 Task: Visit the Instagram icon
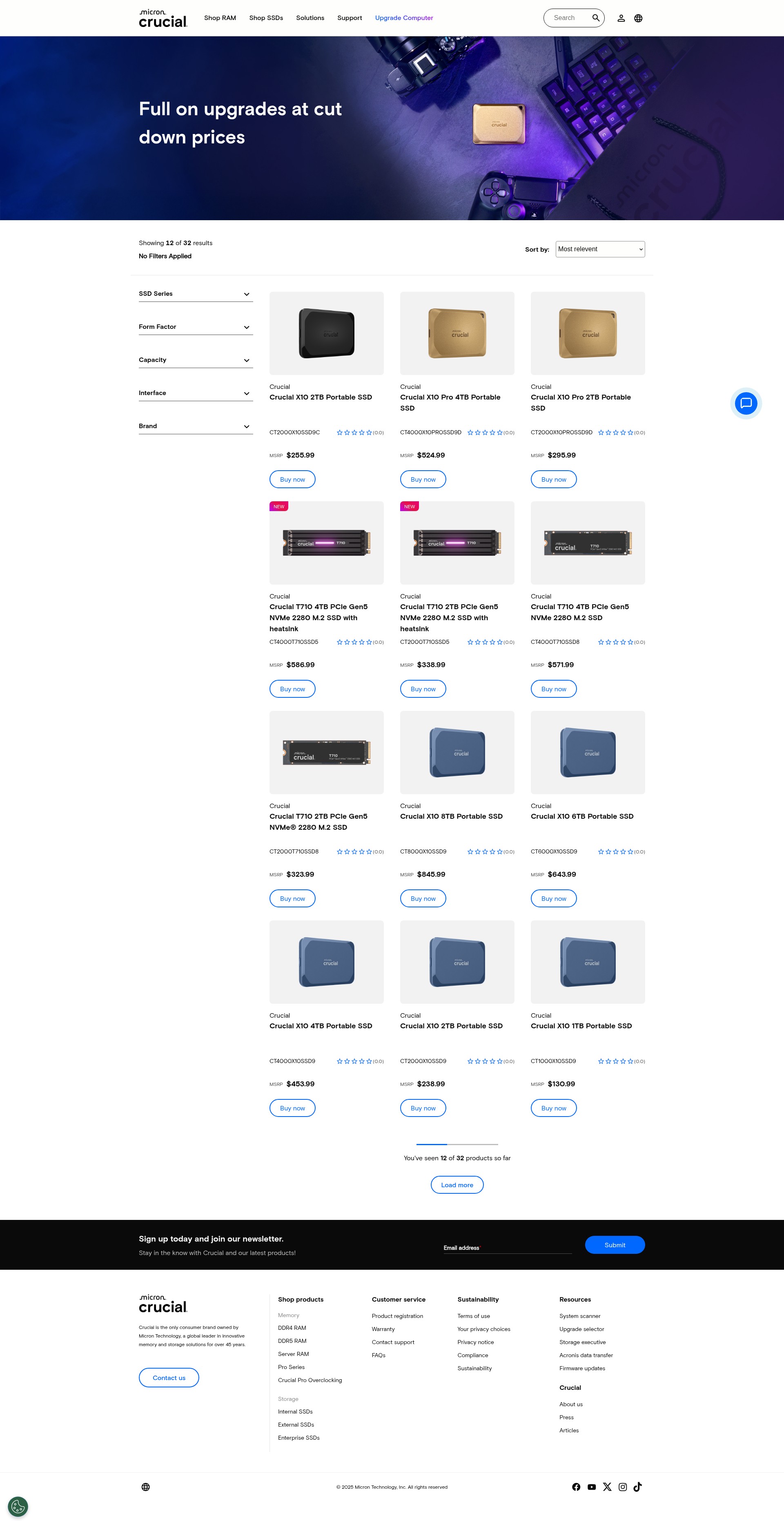(x=622, y=1487)
